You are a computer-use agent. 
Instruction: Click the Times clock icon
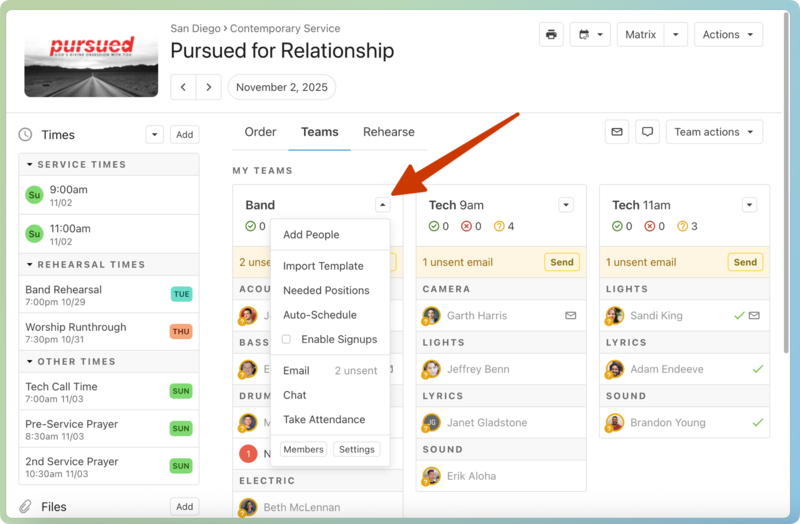click(x=25, y=135)
